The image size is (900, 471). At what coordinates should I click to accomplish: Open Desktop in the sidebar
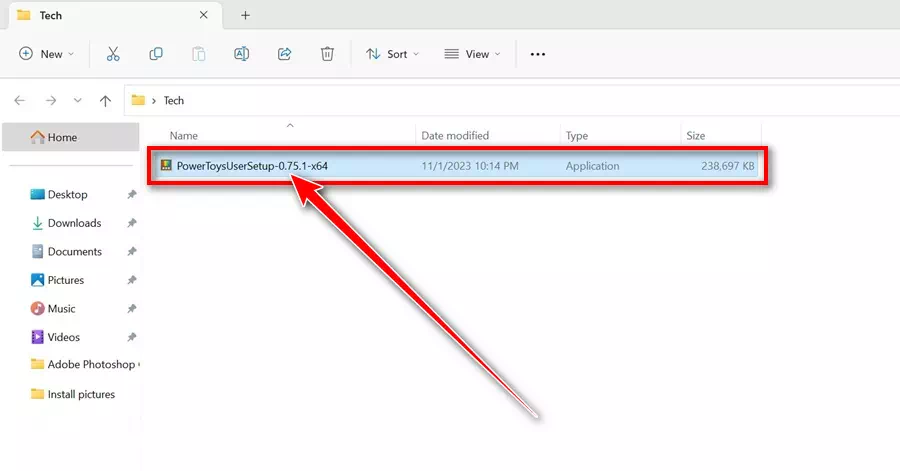[67, 194]
